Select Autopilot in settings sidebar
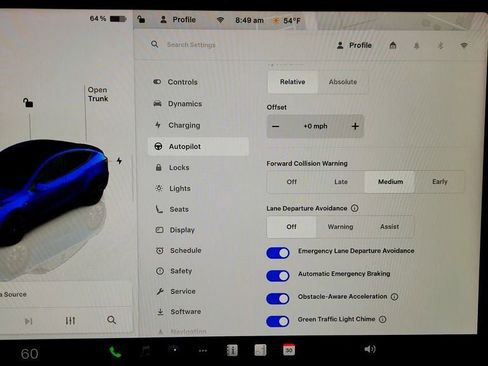This screenshot has width=488, height=366. (198, 146)
